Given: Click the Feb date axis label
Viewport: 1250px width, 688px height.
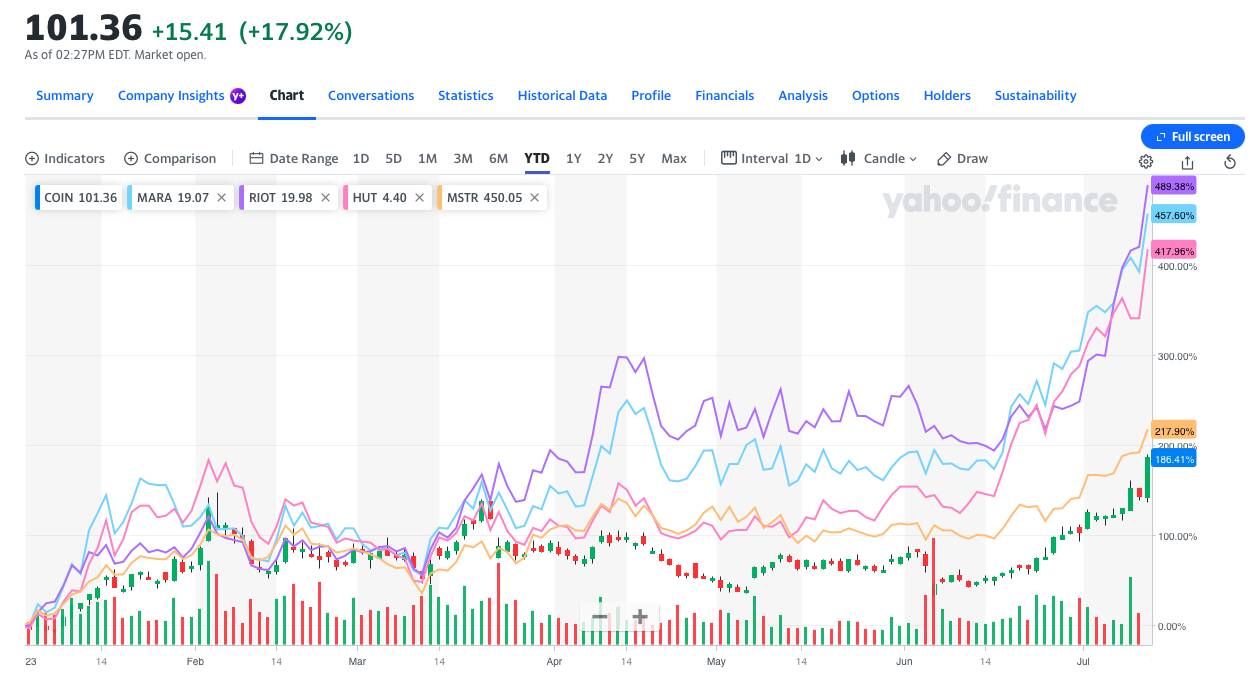Looking at the screenshot, I should click(x=195, y=661).
